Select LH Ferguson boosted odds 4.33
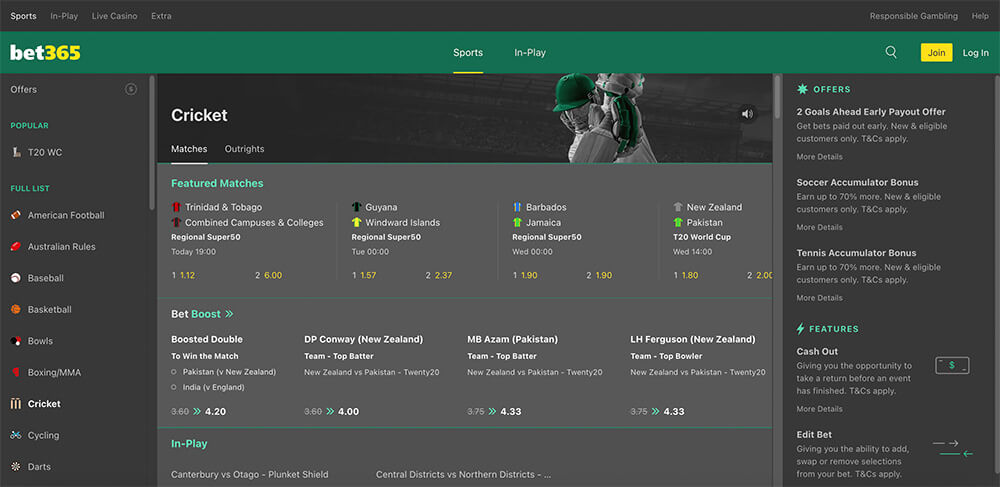 click(x=674, y=412)
